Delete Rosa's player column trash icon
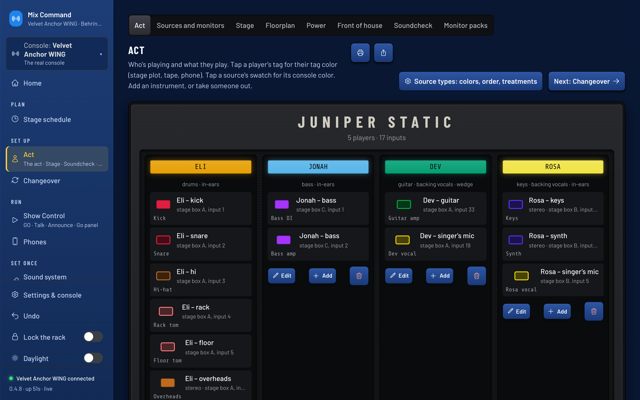Image resolution: width=640 pixels, height=400 pixels. [x=593, y=311]
